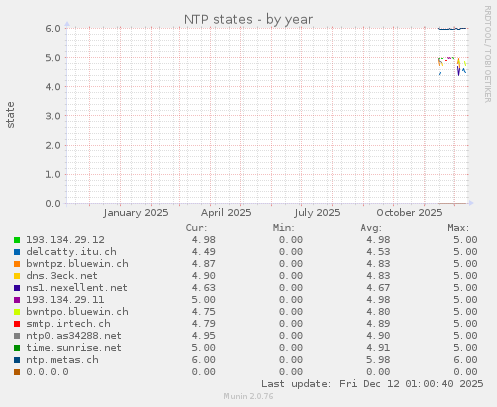Click the dark blue swatch for ns1.nexellent.net
497x407 pixels.
(17, 288)
